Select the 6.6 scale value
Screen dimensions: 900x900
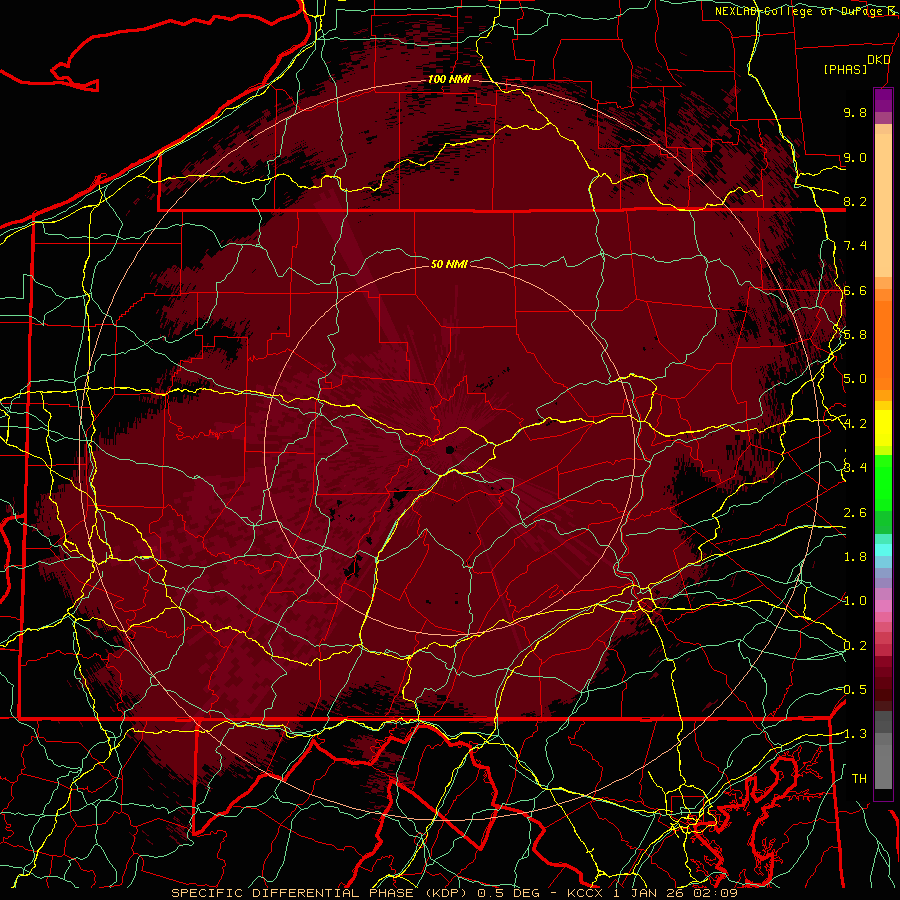click(855, 290)
